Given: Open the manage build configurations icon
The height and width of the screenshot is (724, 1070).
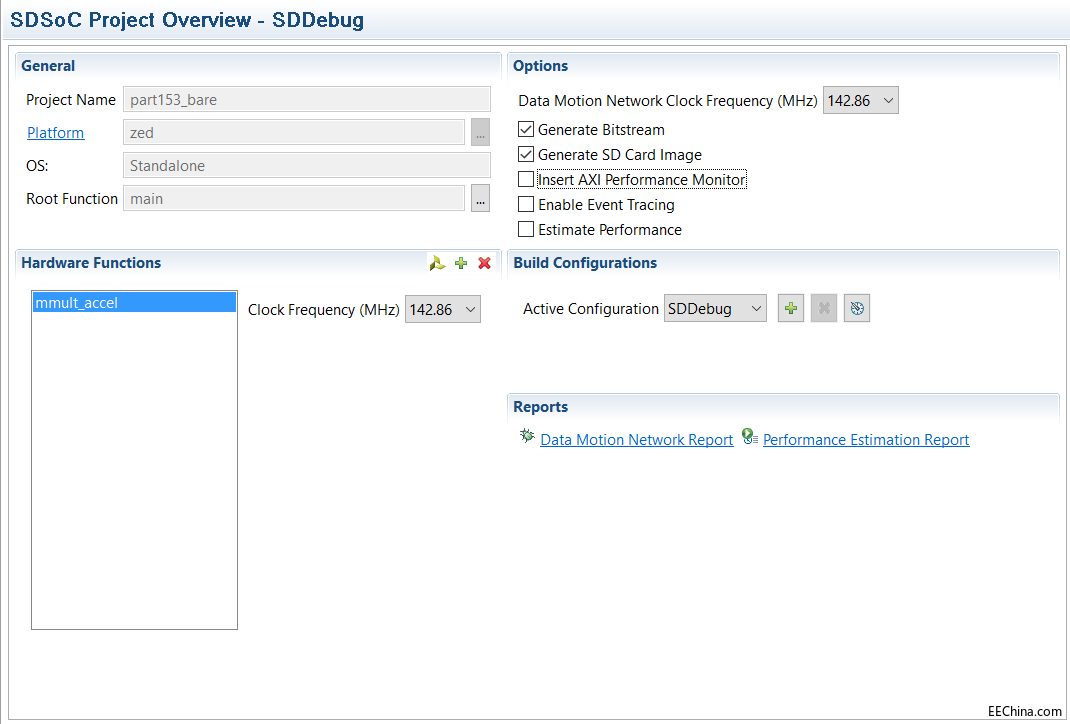Looking at the screenshot, I should 857,309.
